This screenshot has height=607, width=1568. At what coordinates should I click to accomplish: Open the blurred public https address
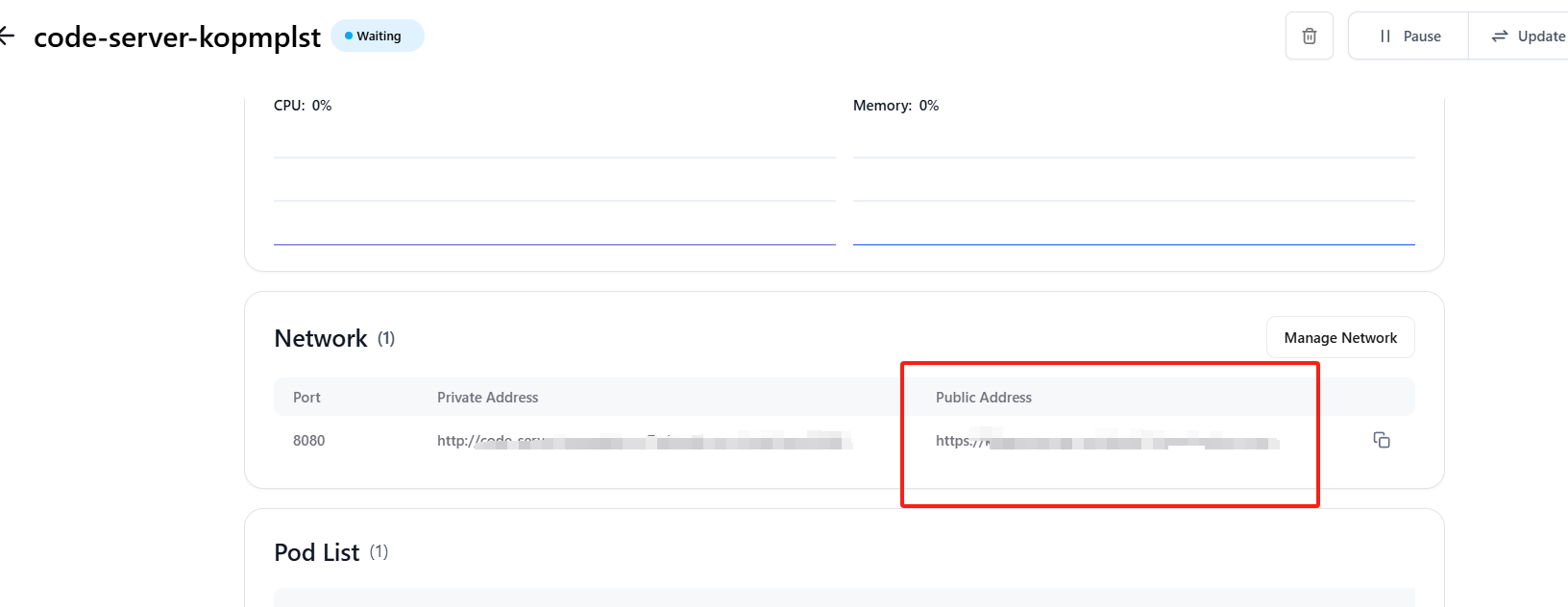pyautogui.click(x=1108, y=441)
